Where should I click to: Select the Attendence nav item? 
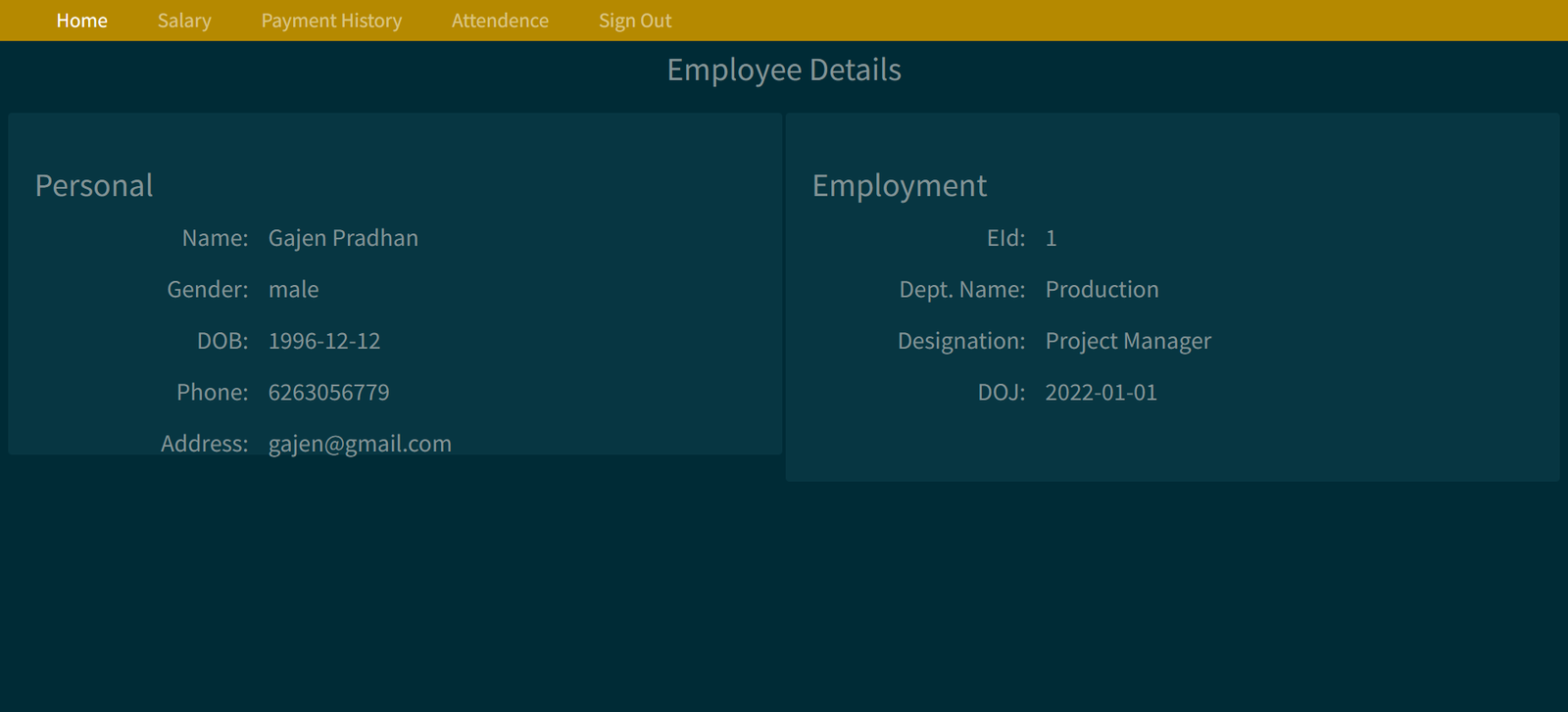500,21
